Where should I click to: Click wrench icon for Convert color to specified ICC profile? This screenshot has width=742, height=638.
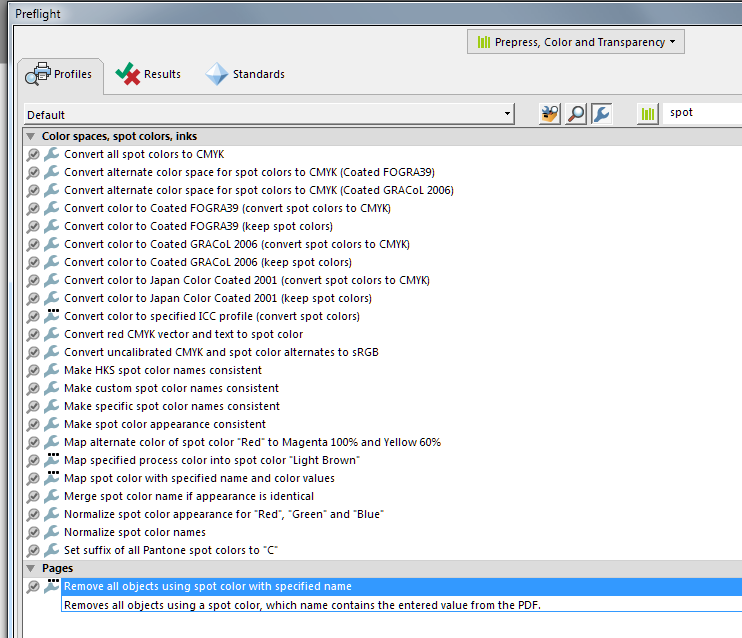51,316
